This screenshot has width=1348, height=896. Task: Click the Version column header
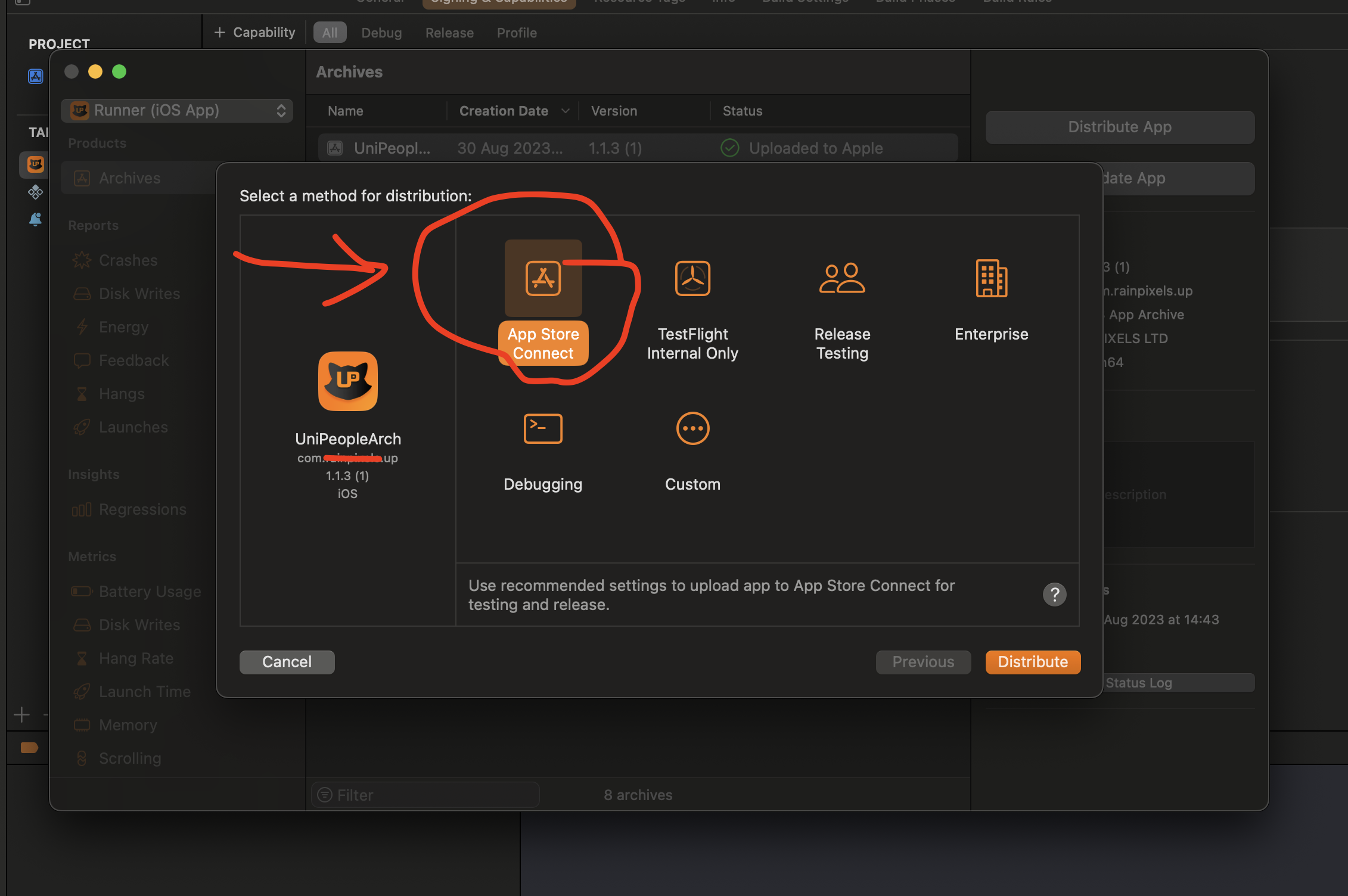click(x=614, y=111)
